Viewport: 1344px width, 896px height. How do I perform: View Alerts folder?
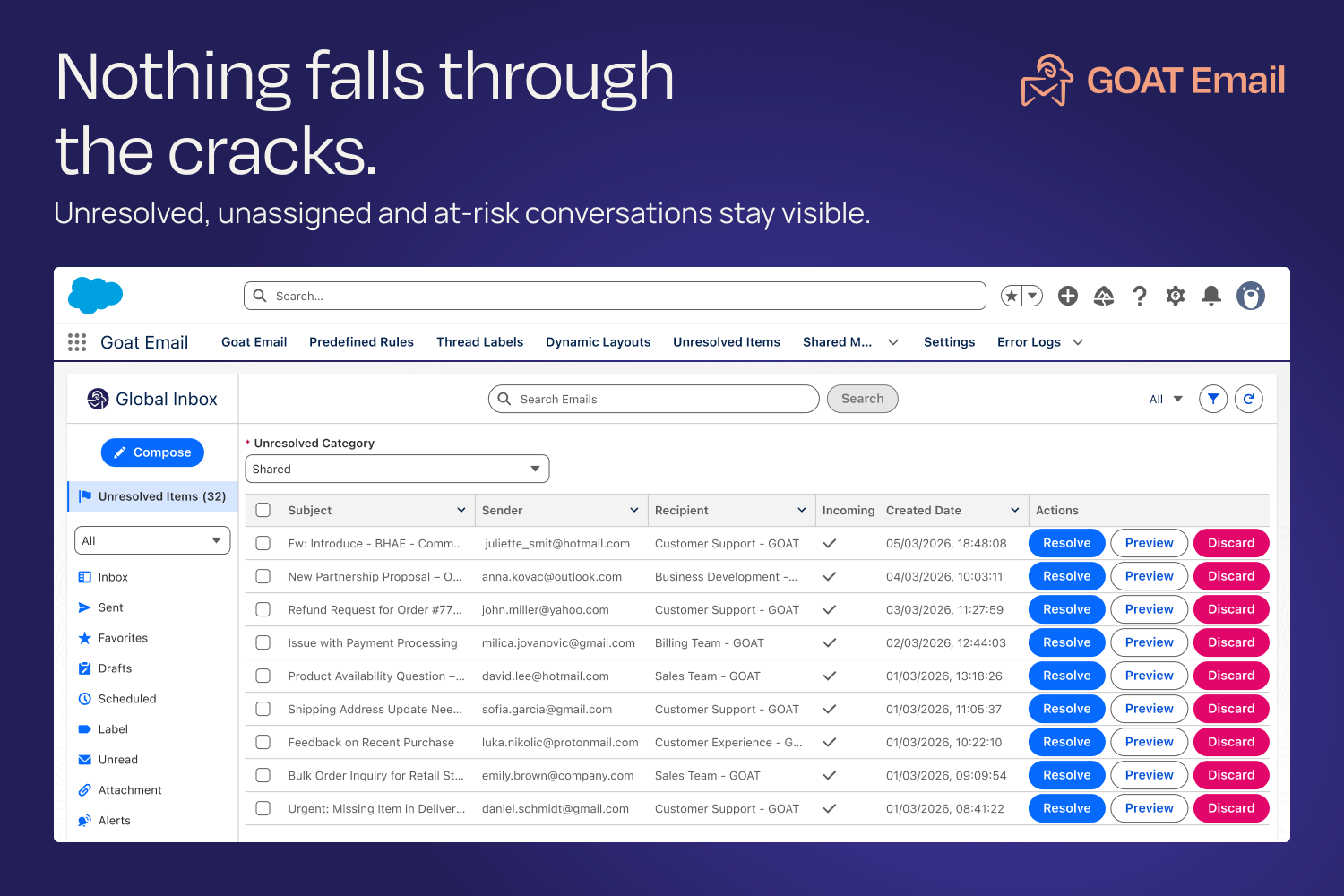pyautogui.click(x=114, y=821)
